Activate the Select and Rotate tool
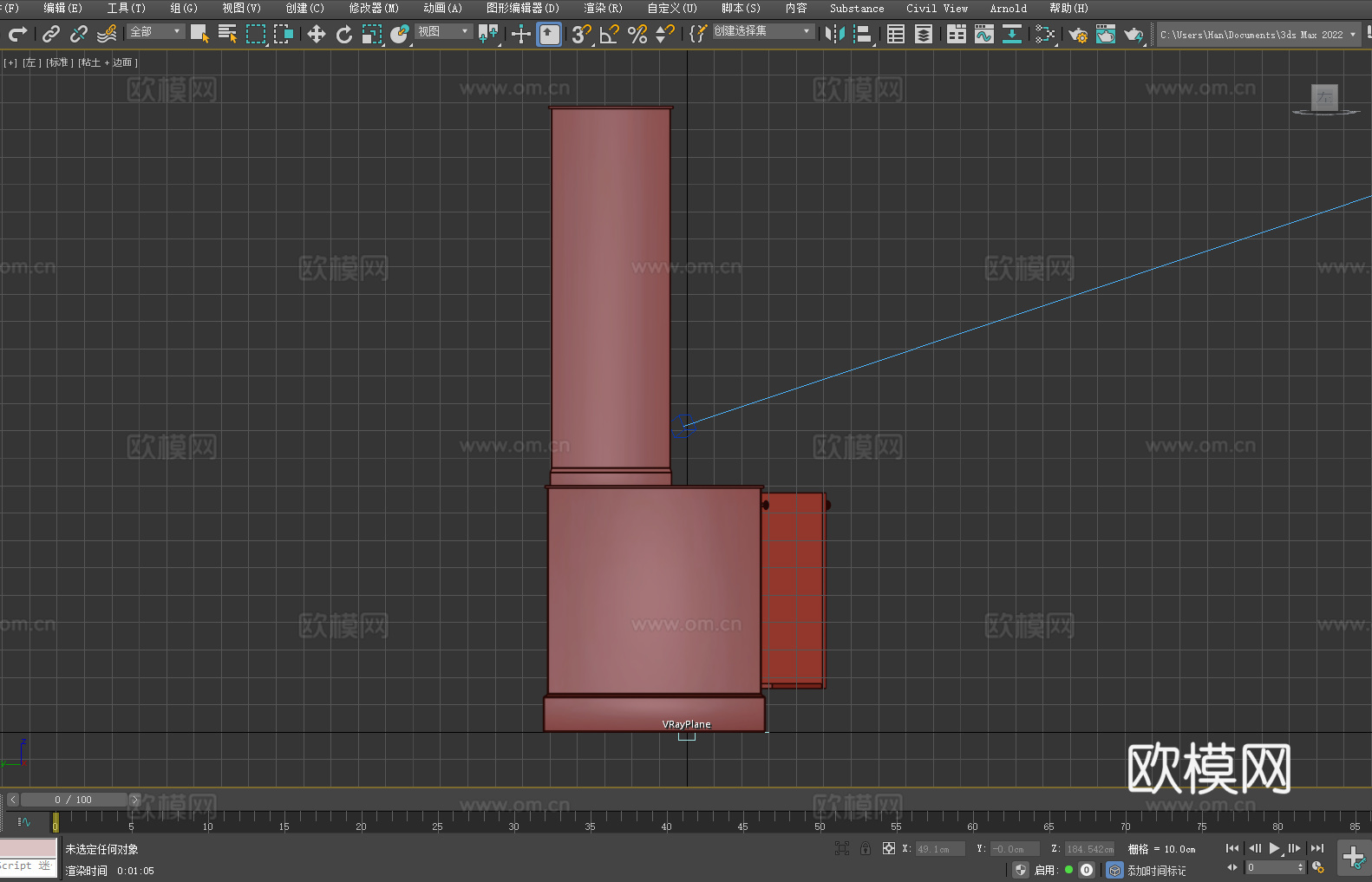Image resolution: width=1372 pixels, height=882 pixels. tap(344, 34)
